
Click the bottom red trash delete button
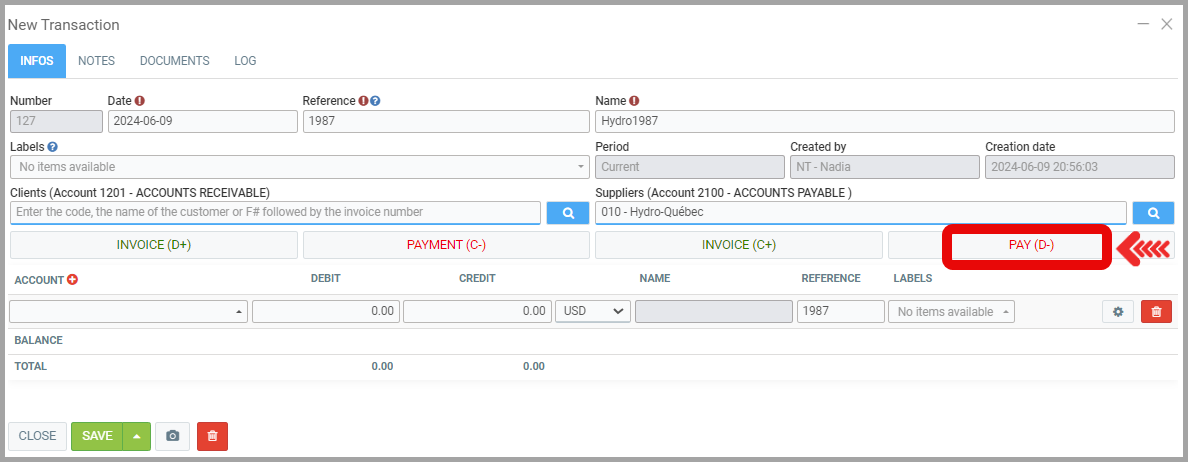point(212,436)
